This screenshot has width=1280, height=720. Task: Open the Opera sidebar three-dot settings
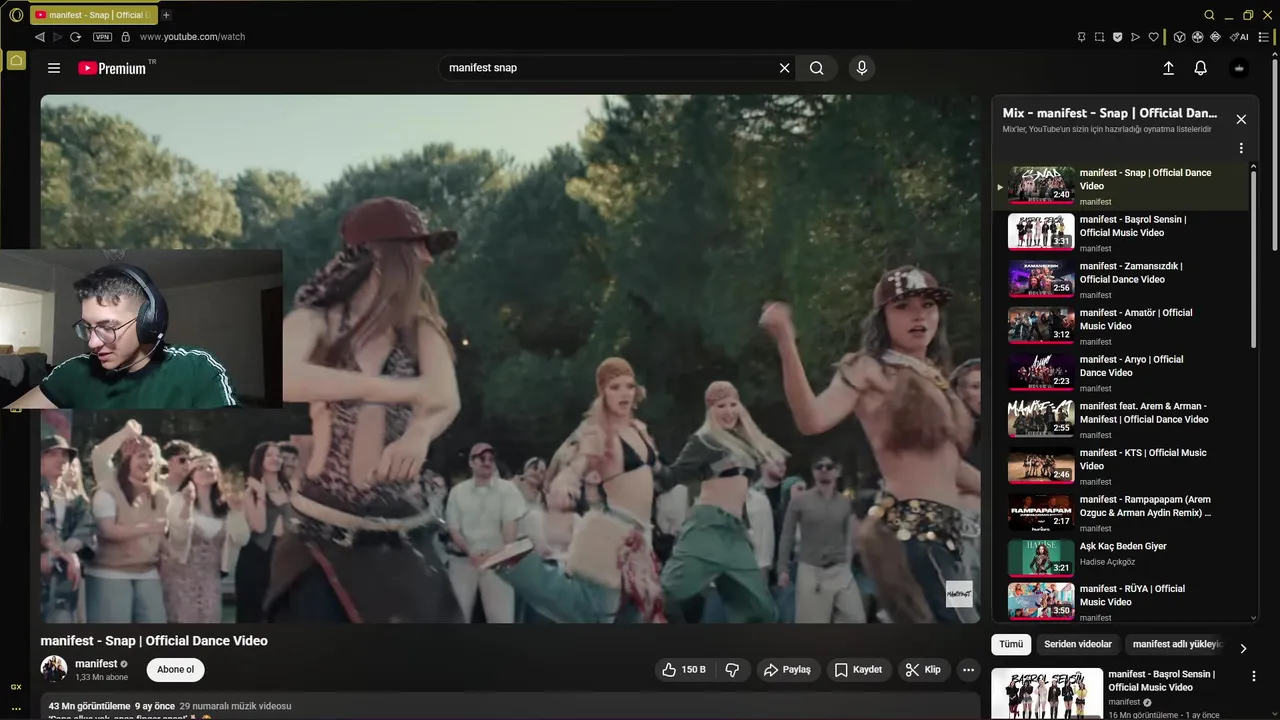pyautogui.click(x=16, y=708)
